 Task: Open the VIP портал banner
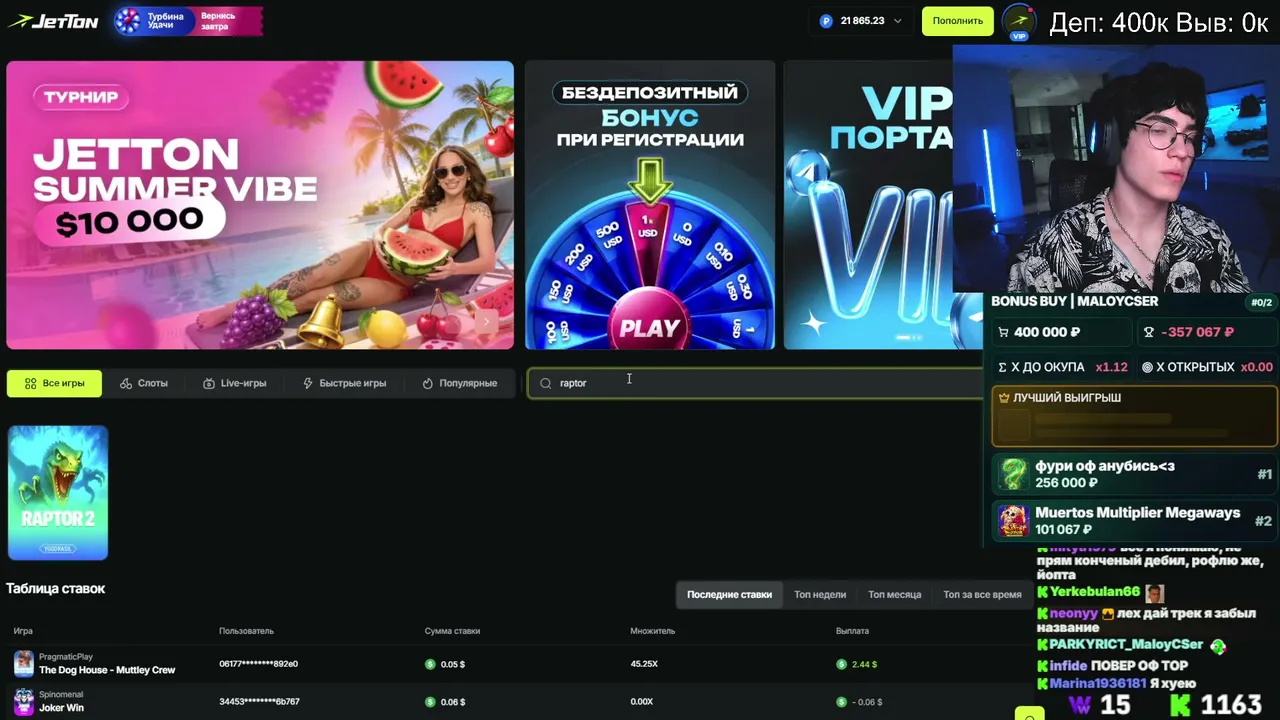tap(868, 205)
